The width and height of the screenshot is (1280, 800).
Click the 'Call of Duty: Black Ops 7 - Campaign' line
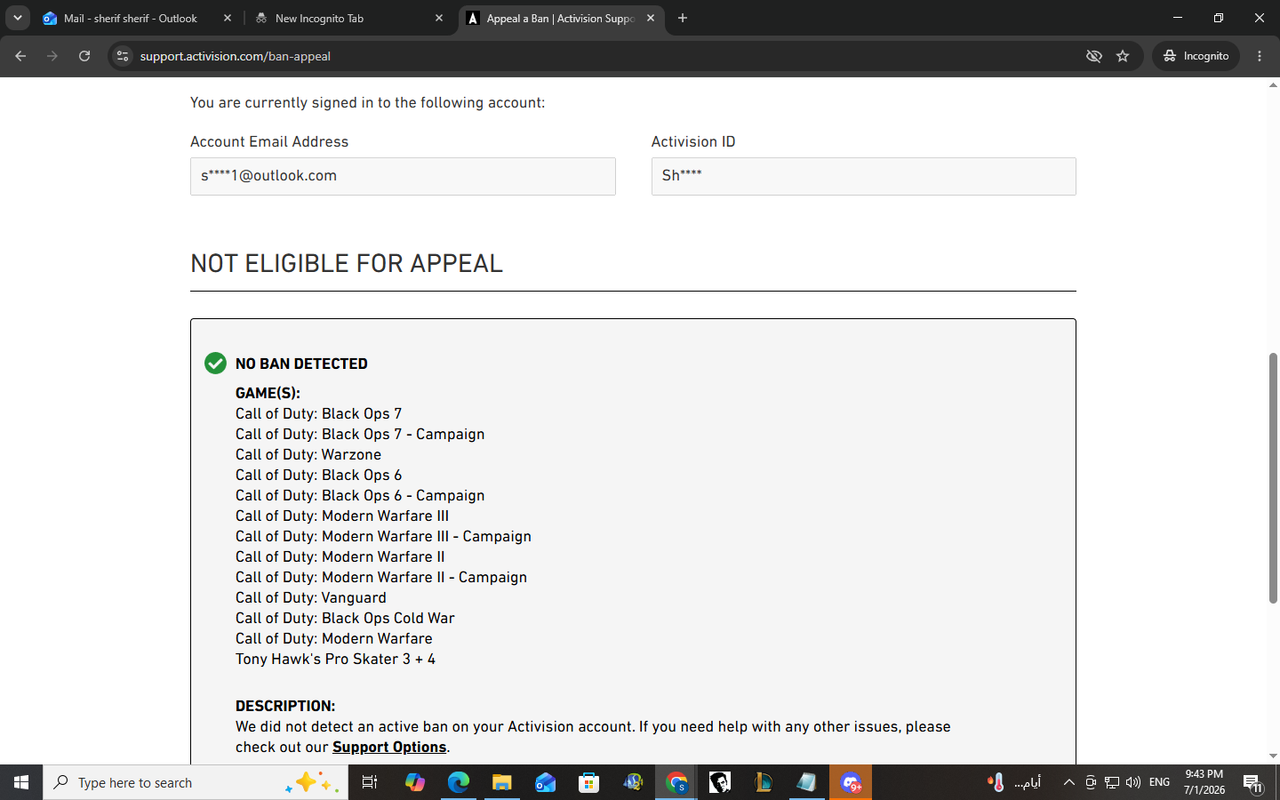coord(360,434)
